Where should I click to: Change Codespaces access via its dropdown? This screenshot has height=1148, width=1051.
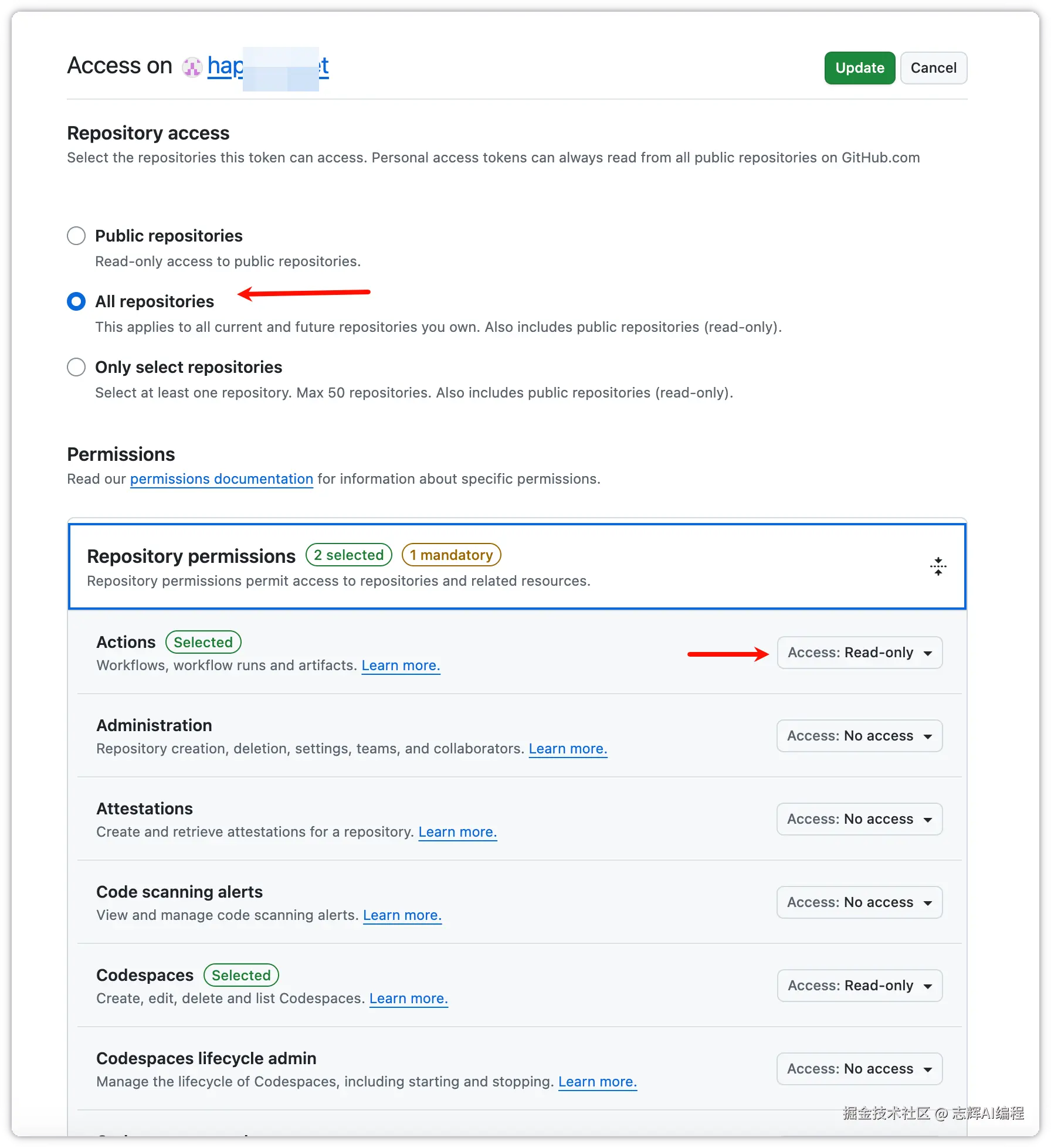(859, 986)
